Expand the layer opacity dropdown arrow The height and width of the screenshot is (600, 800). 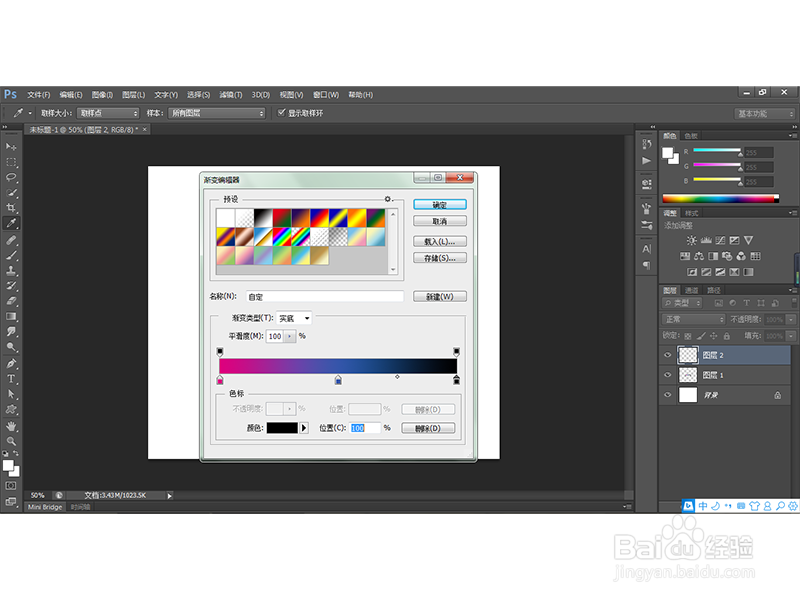791,319
